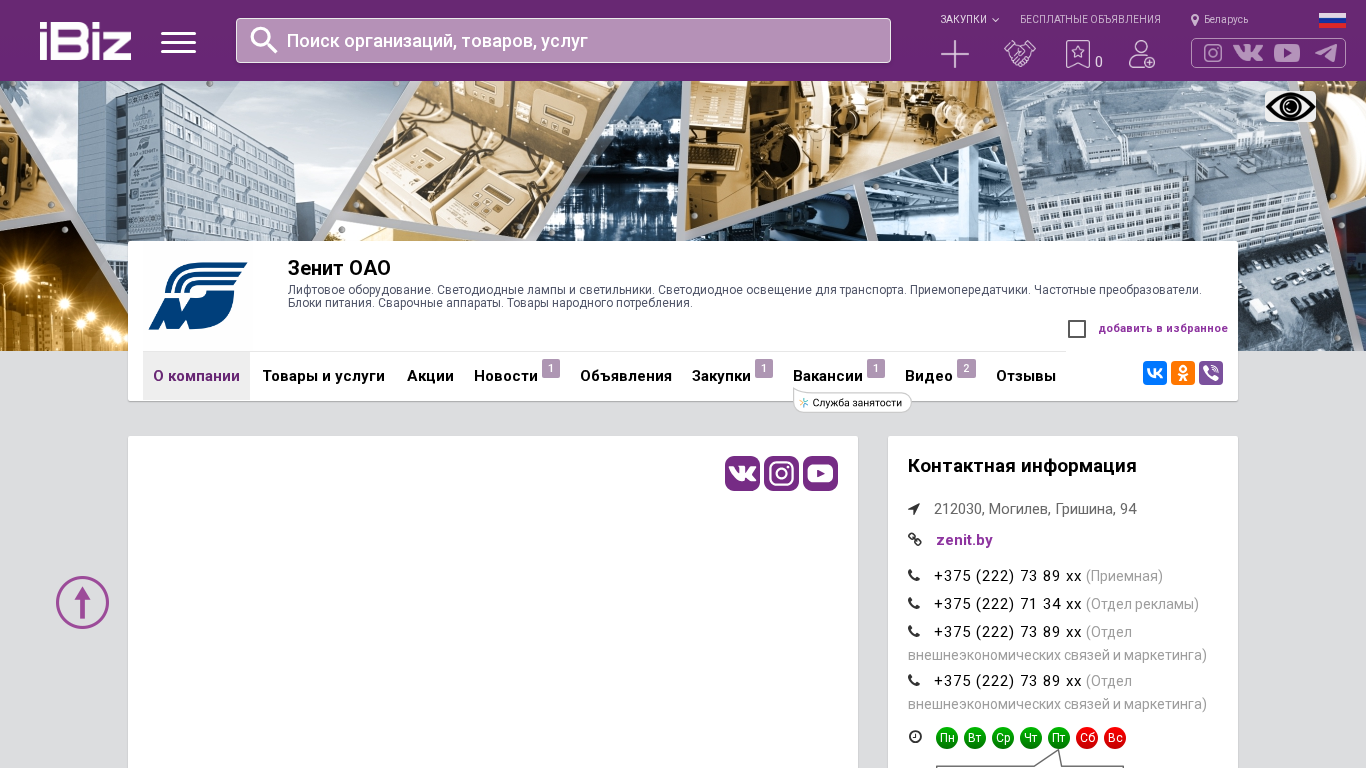Open 'Бесплатные объявления' link
Screen dimensions: 1366x768
coord(1090,19)
